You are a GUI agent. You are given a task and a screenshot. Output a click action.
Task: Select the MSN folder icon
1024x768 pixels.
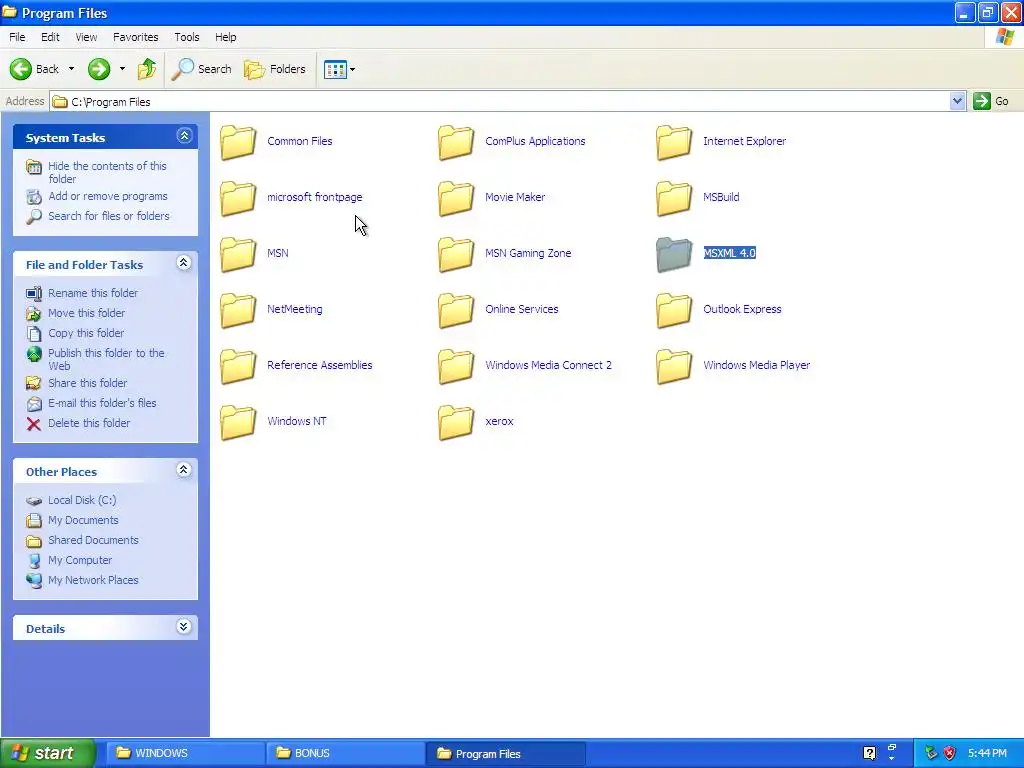tap(238, 254)
